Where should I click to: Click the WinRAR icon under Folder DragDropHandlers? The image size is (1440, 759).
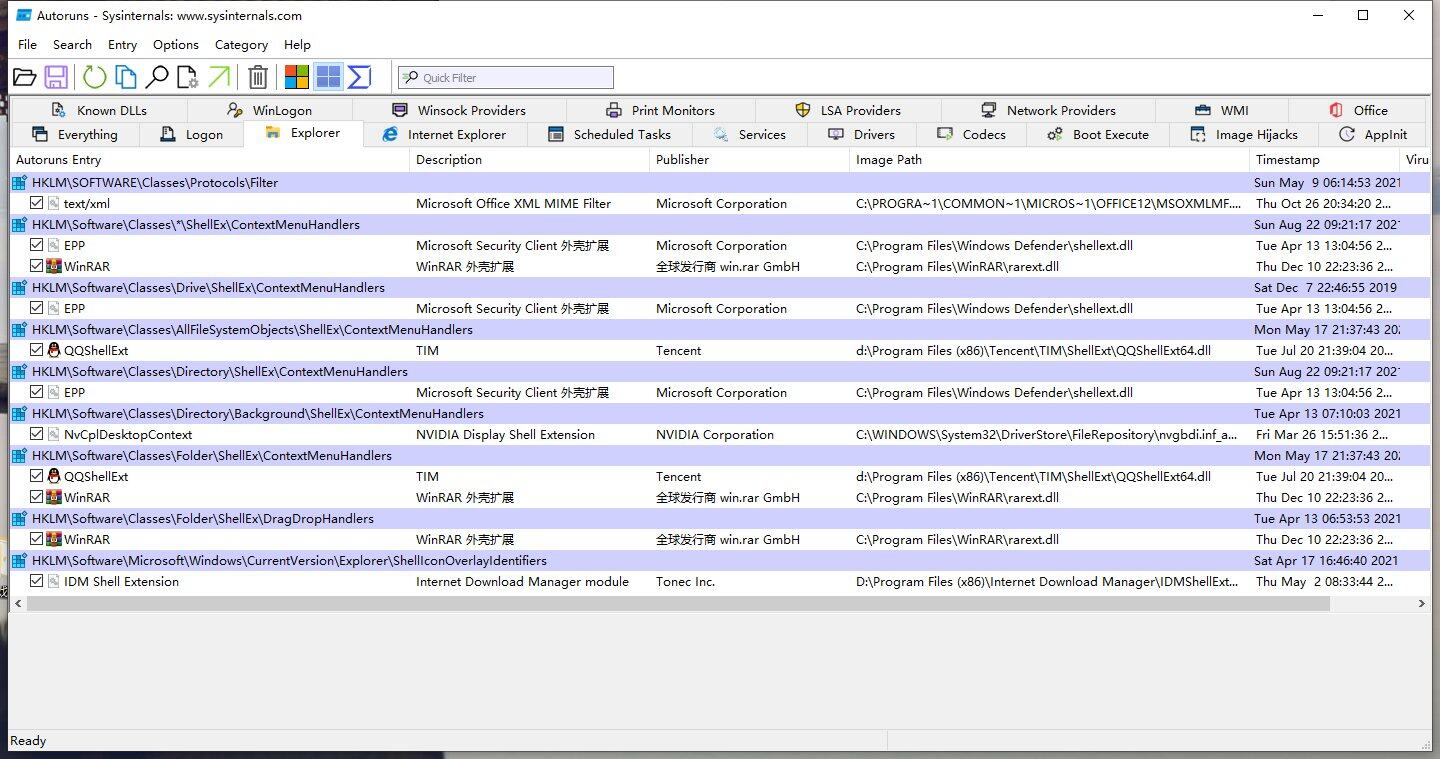(x=54, y=539)
